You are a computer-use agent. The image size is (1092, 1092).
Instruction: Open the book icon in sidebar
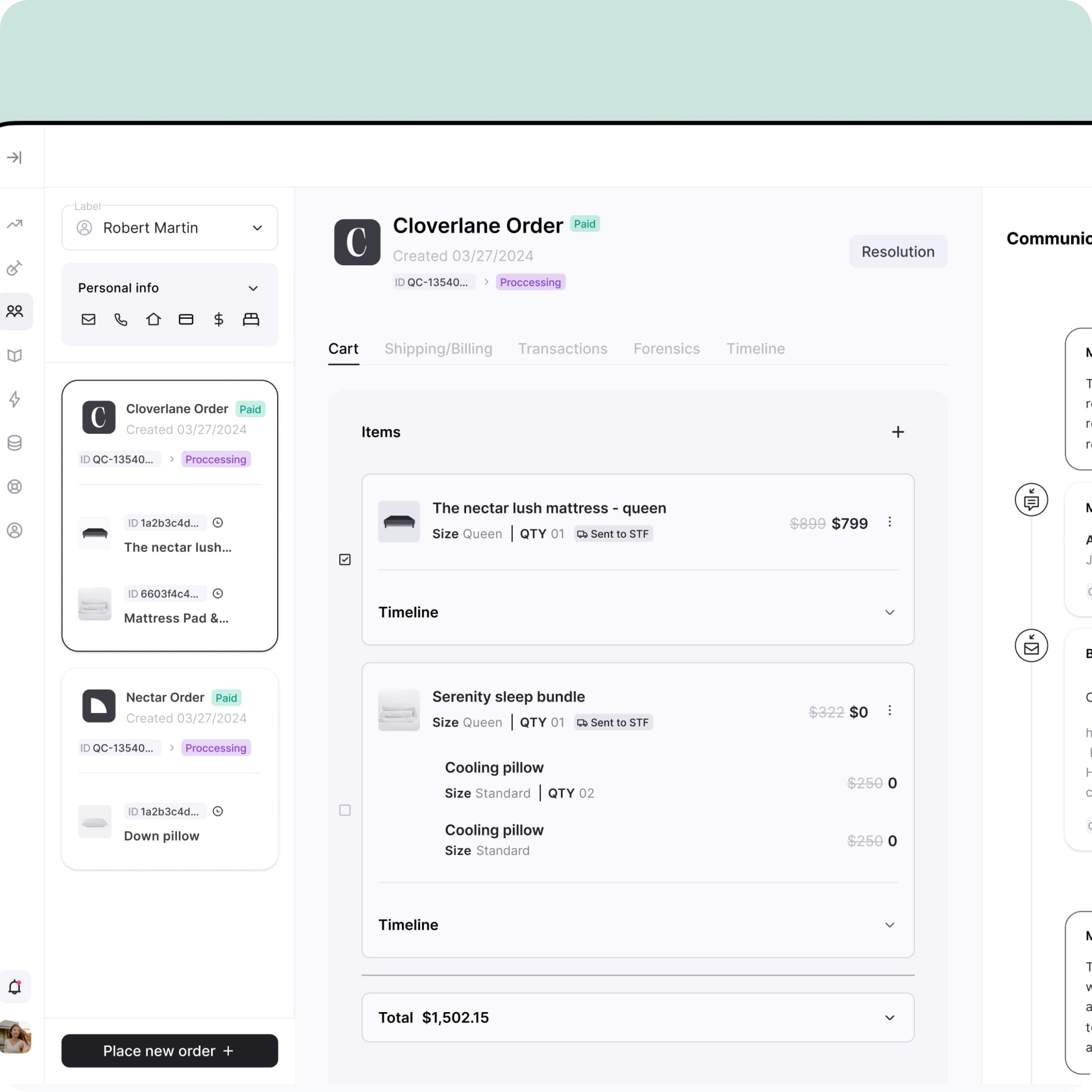[15, 355]
